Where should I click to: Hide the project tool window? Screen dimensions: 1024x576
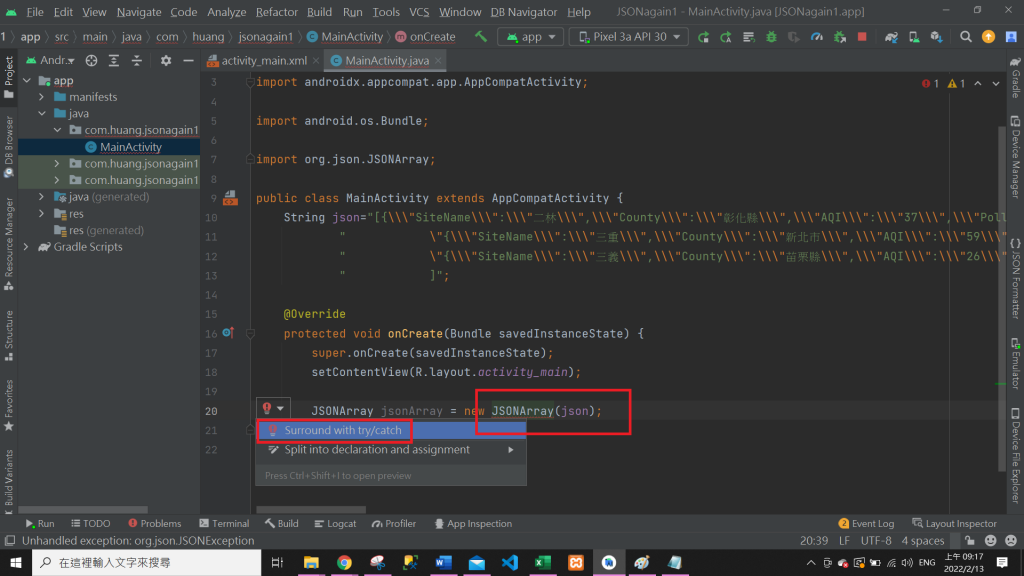188,60
